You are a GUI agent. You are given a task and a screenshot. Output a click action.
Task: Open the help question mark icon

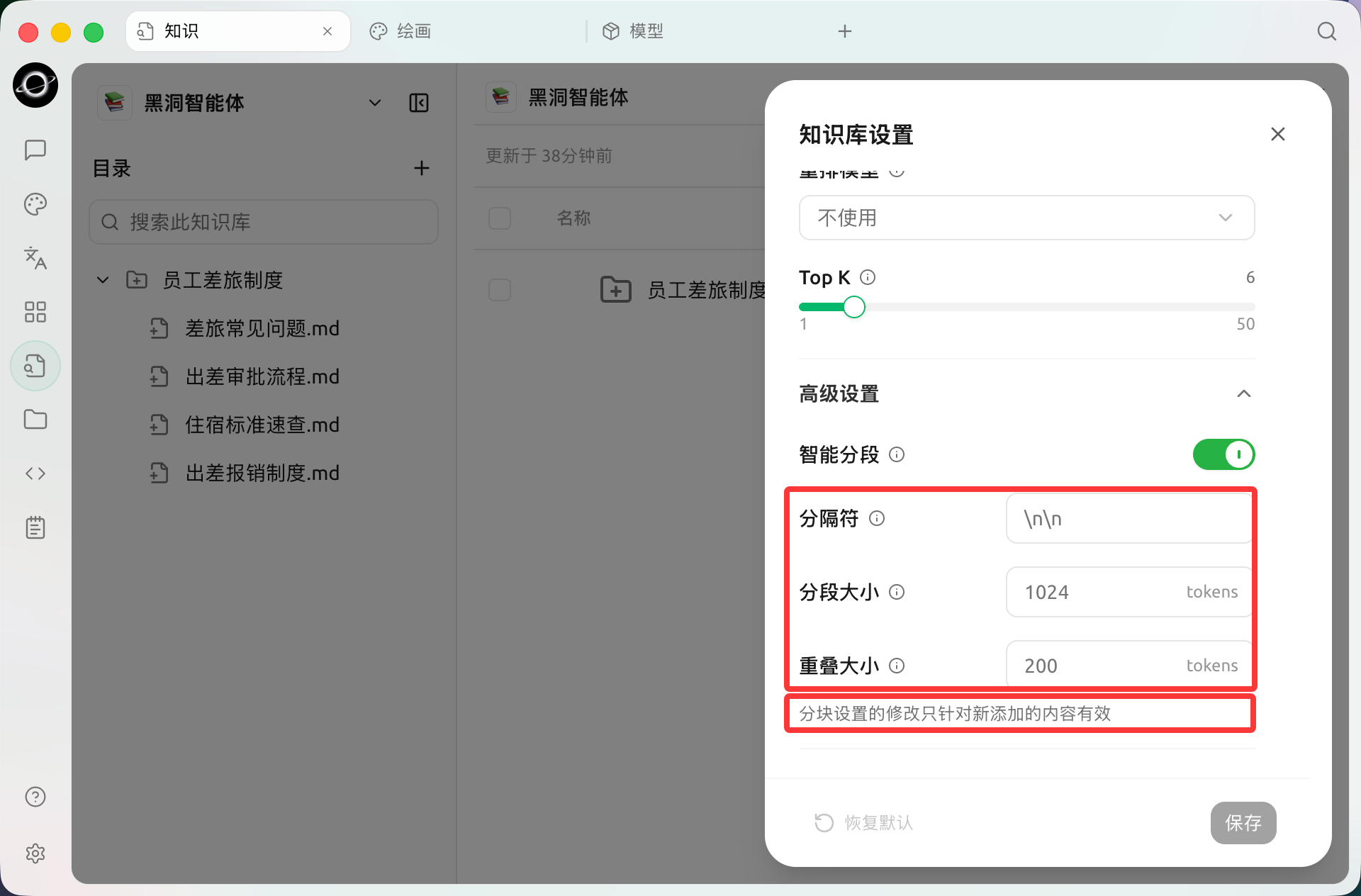point(35,797)
